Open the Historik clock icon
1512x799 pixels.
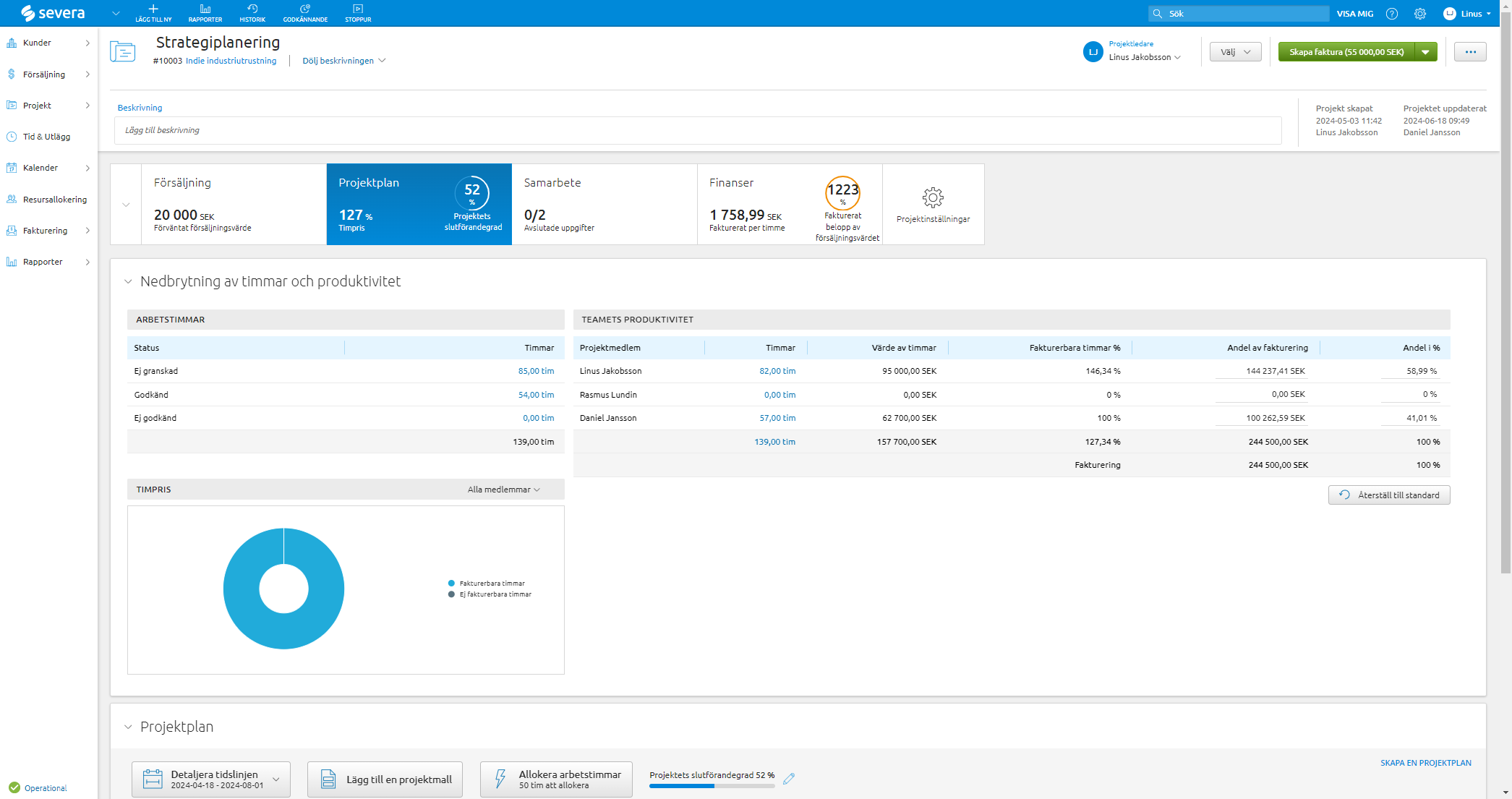(252, 9)
